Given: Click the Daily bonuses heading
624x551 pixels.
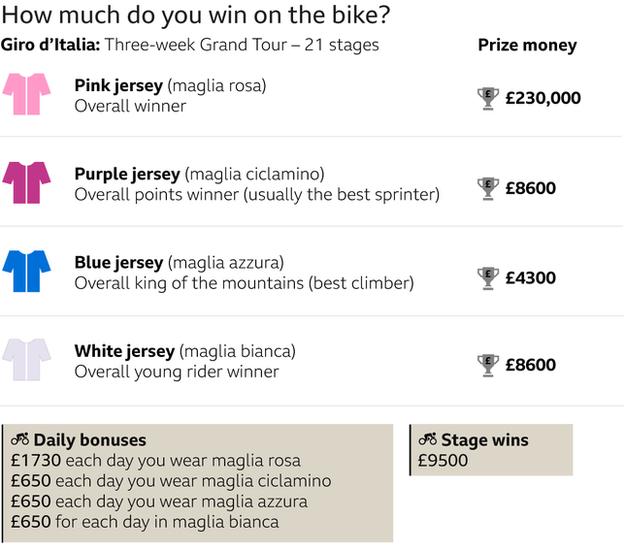Looking at the screenshot, I should pyautogui.click(x=90, y=440).
